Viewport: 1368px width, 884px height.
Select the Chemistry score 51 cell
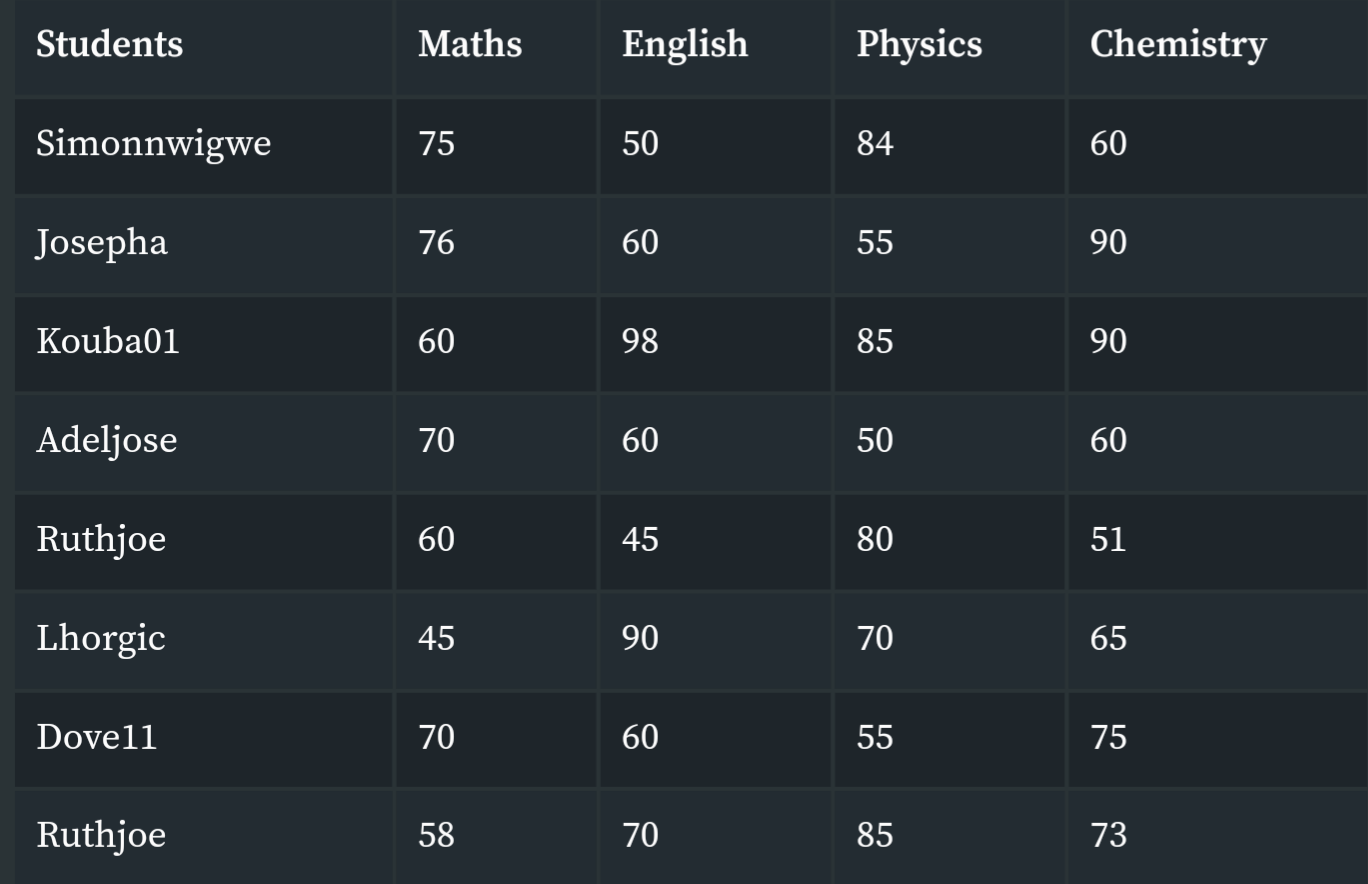point(1218,541)
